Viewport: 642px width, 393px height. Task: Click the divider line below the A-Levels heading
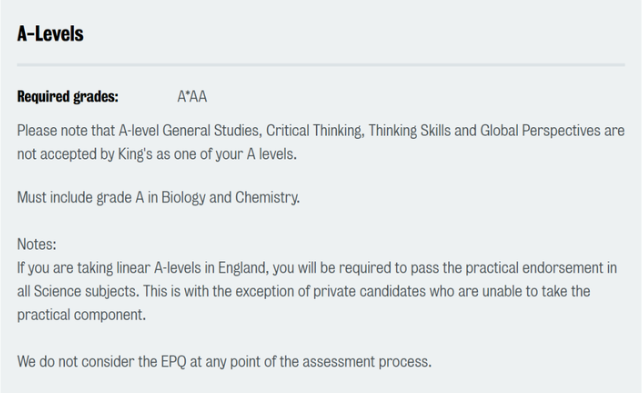click(x=321, y=65)
